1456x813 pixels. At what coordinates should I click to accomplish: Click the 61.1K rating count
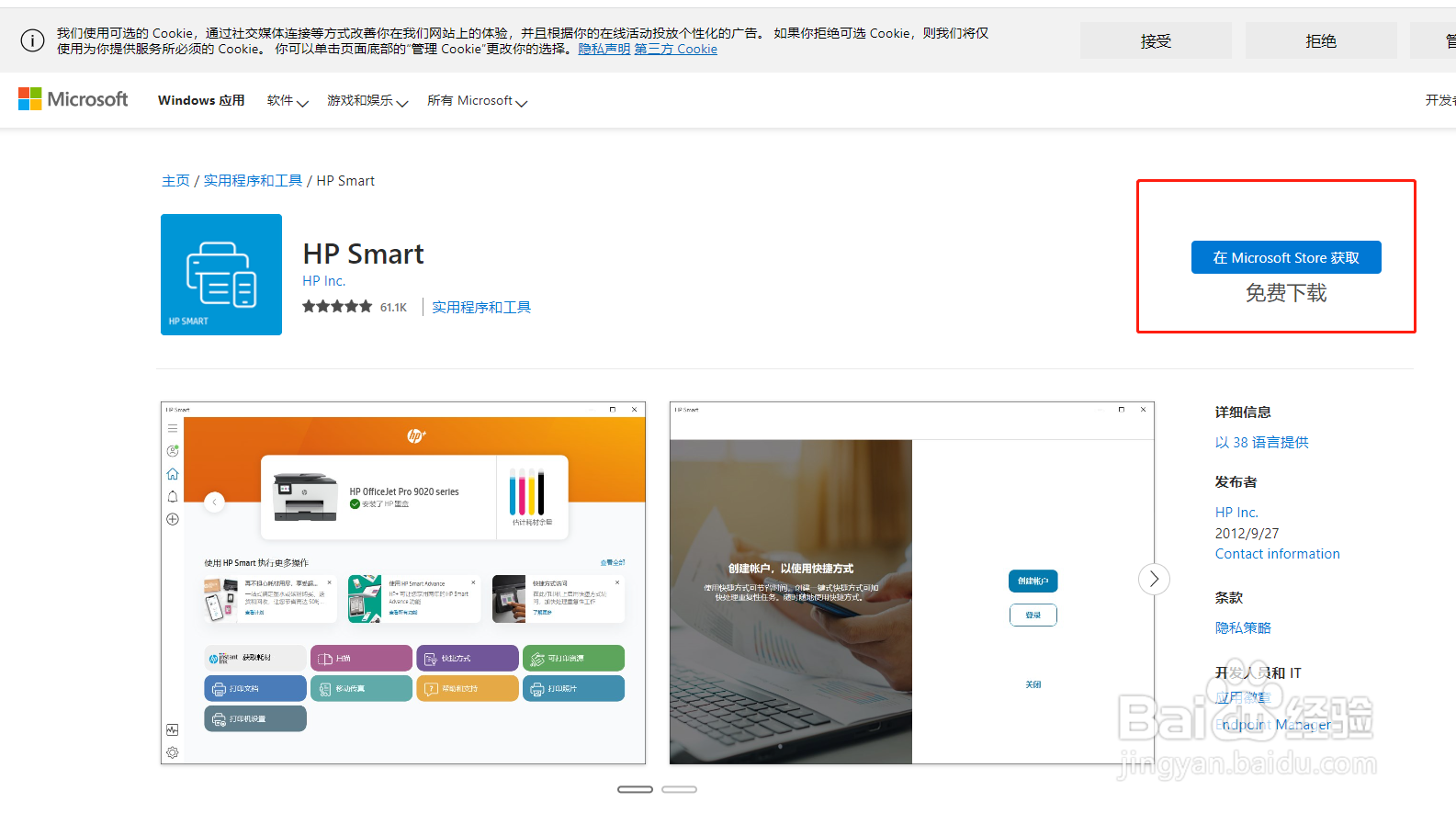click(393, 308)
